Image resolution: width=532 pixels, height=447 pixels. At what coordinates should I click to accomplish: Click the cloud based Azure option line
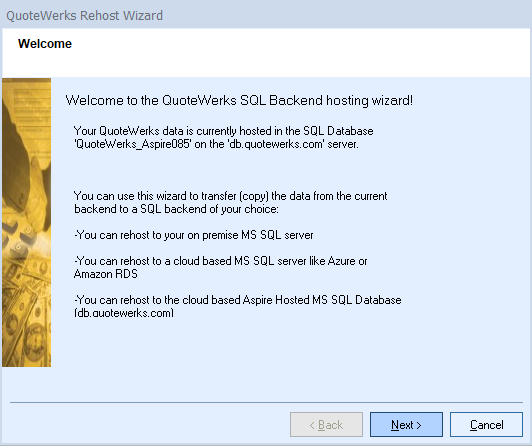221,261
